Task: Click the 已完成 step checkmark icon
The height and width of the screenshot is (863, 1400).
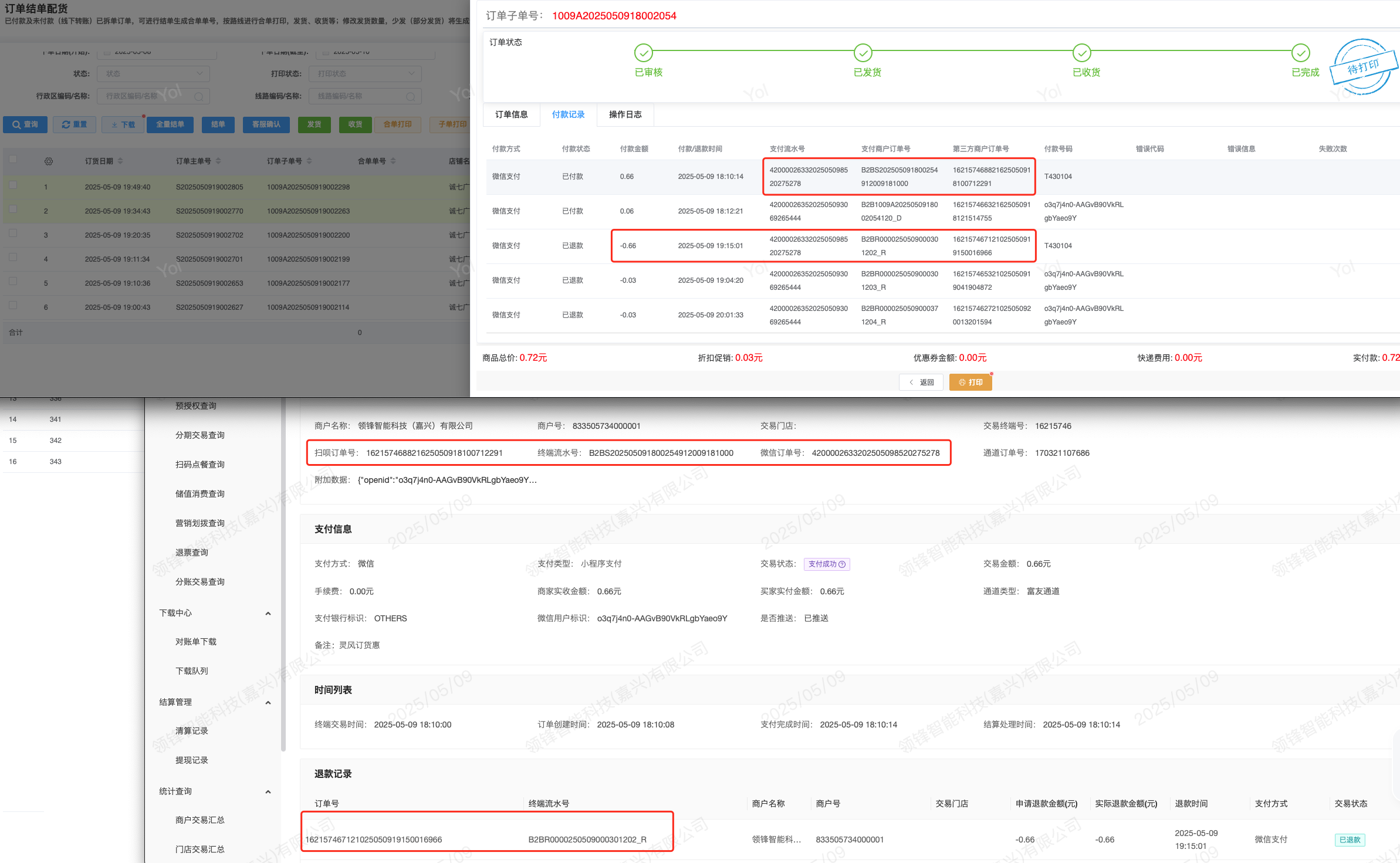Action: coord(1300,53)
